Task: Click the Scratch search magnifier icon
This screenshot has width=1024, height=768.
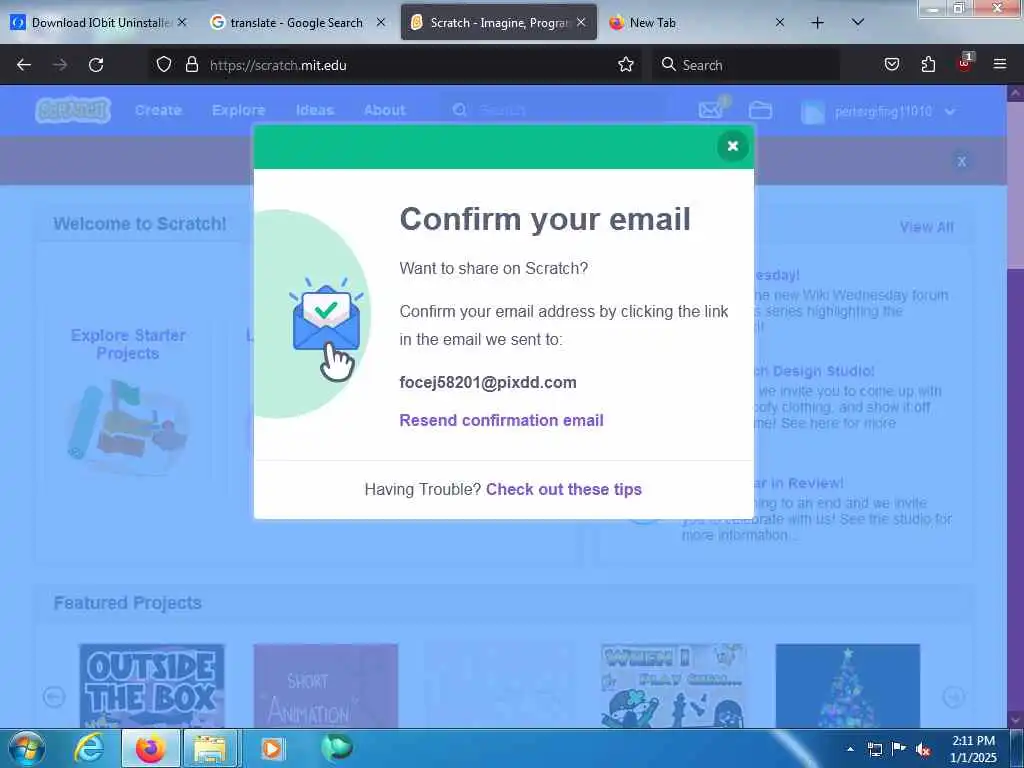Action: [x=460, y=110]
